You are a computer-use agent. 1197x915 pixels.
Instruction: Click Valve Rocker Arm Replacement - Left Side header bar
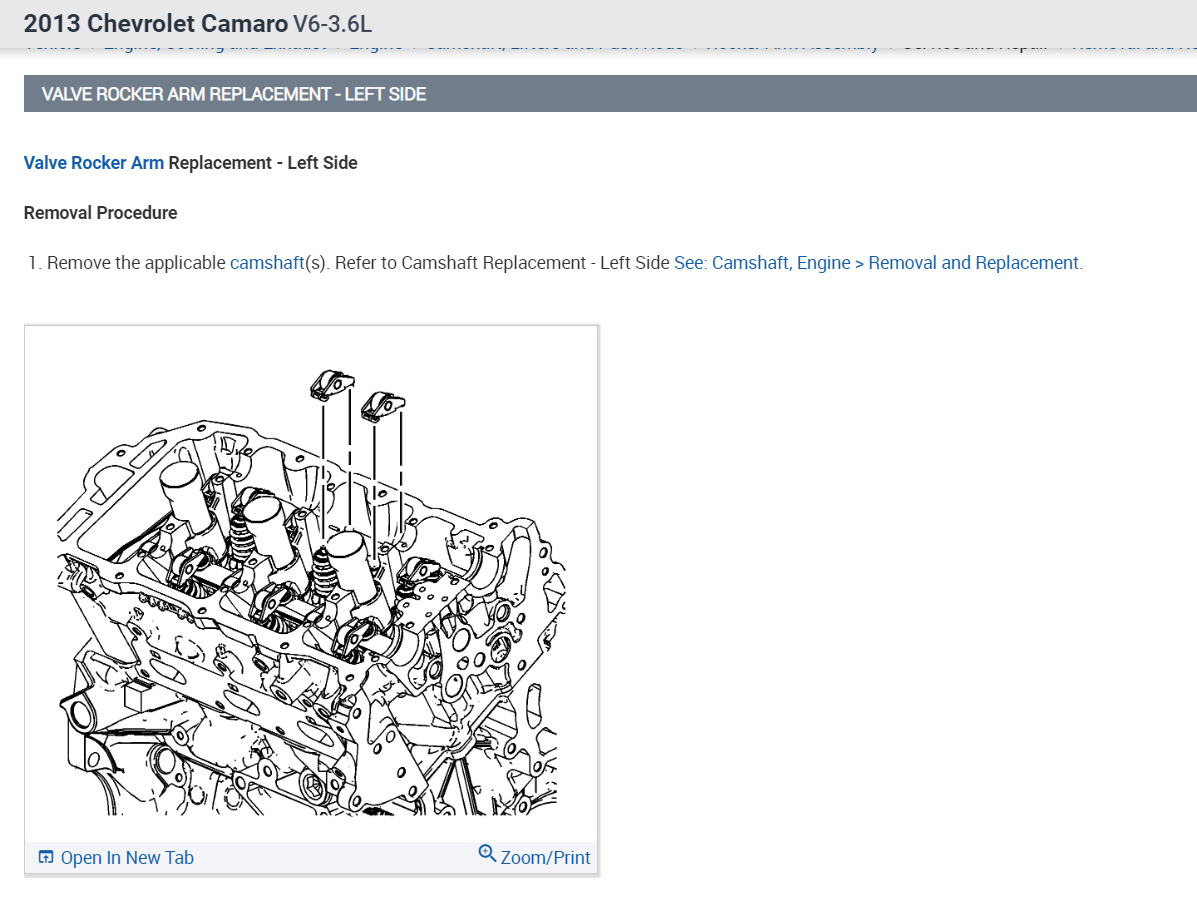610,94
